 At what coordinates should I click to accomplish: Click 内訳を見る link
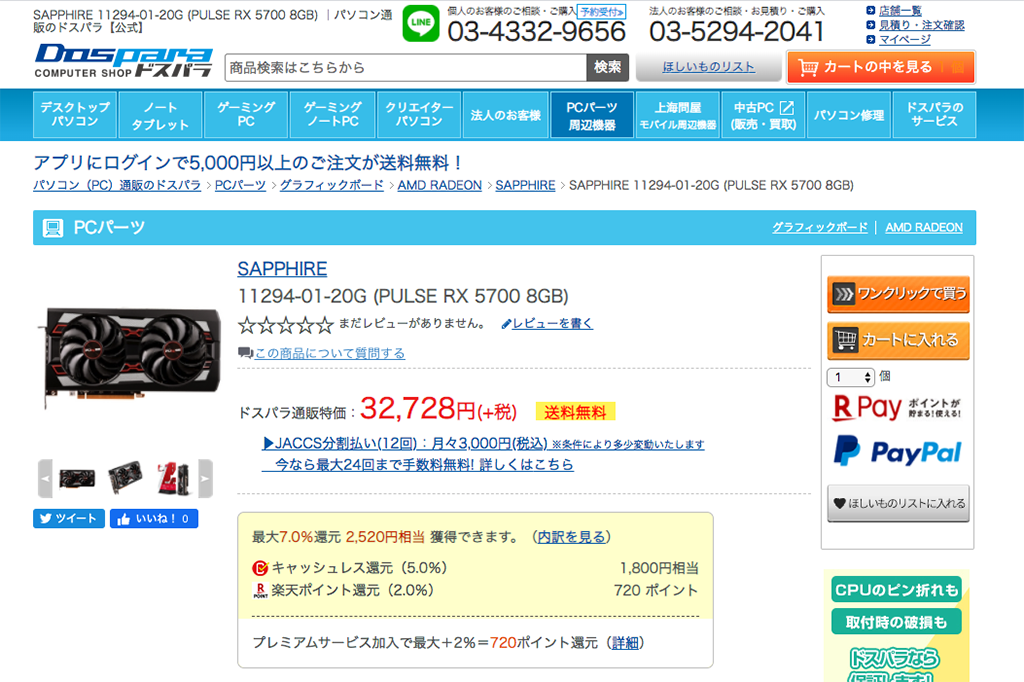click(x=571, y=537)
